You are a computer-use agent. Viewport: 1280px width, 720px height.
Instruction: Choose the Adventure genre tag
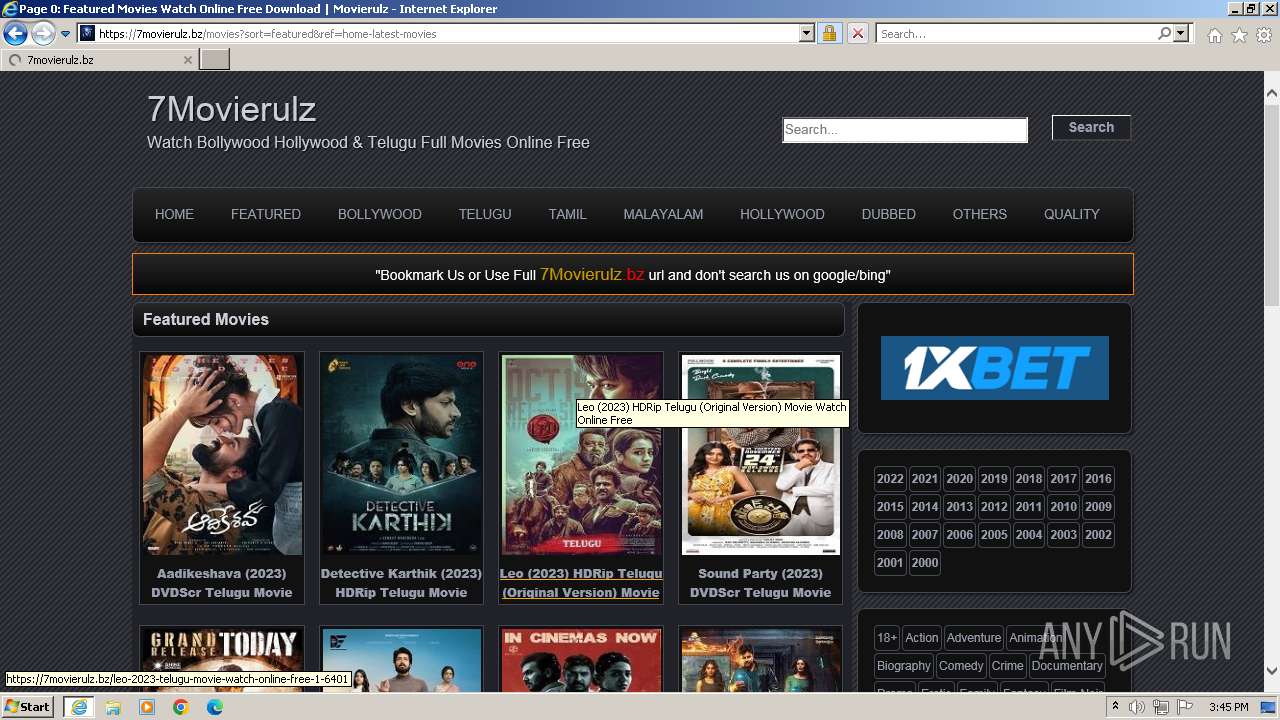click(974, 638)
